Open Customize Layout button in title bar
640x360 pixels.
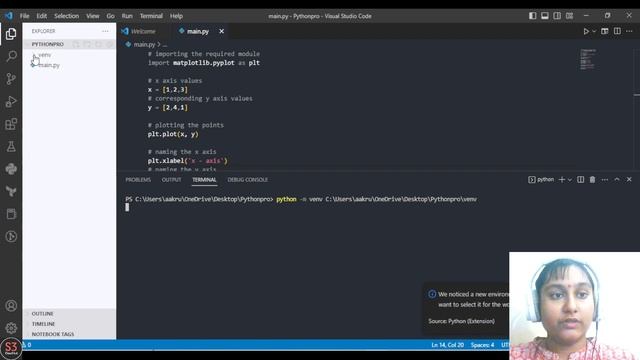point(569,16)
